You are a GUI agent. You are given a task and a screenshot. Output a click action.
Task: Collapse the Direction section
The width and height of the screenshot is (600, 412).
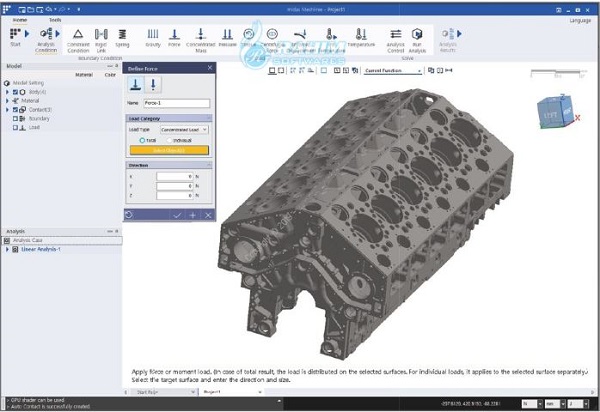(209, 165)
